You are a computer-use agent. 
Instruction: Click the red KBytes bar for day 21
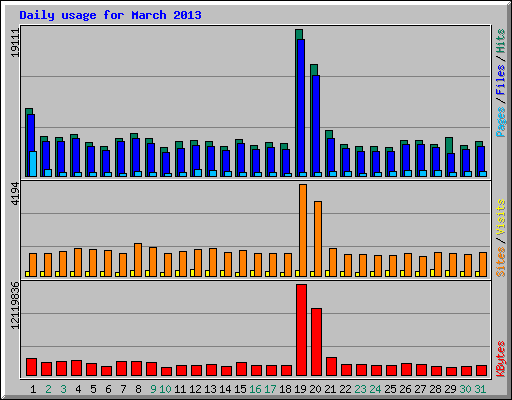[331, 367]
